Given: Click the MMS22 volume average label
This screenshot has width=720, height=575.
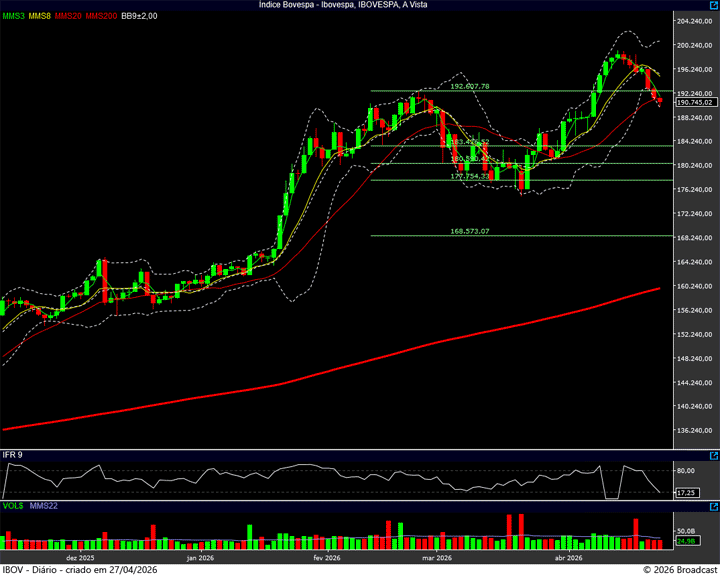Looking at the screenshot, I should click(42, 508).
